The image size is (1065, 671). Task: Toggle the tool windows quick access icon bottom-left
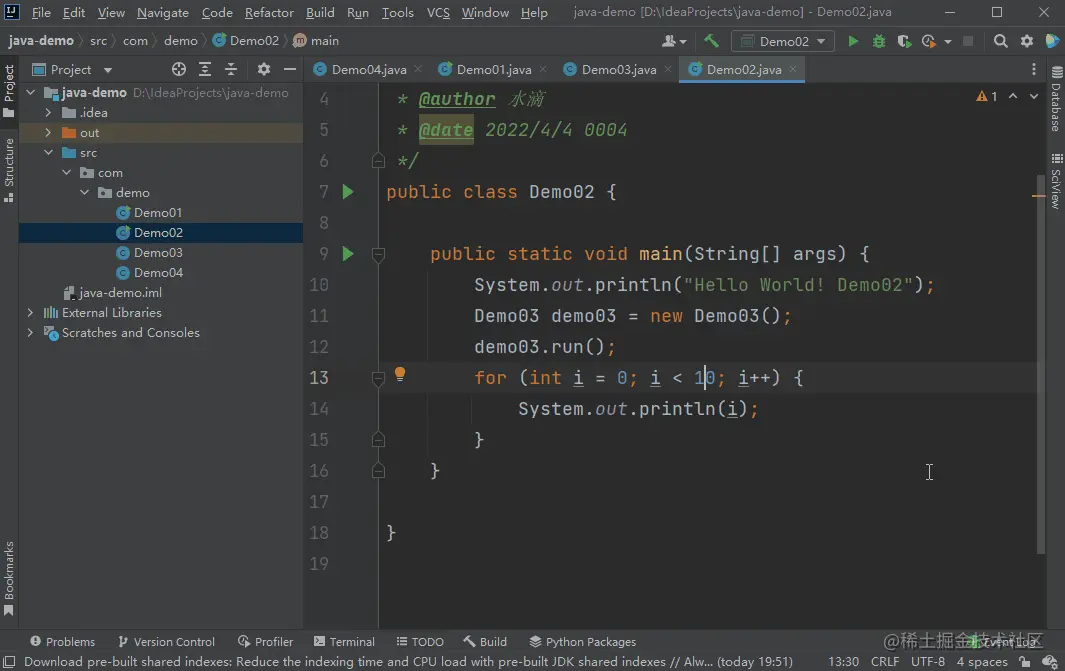tap(9, 661)
